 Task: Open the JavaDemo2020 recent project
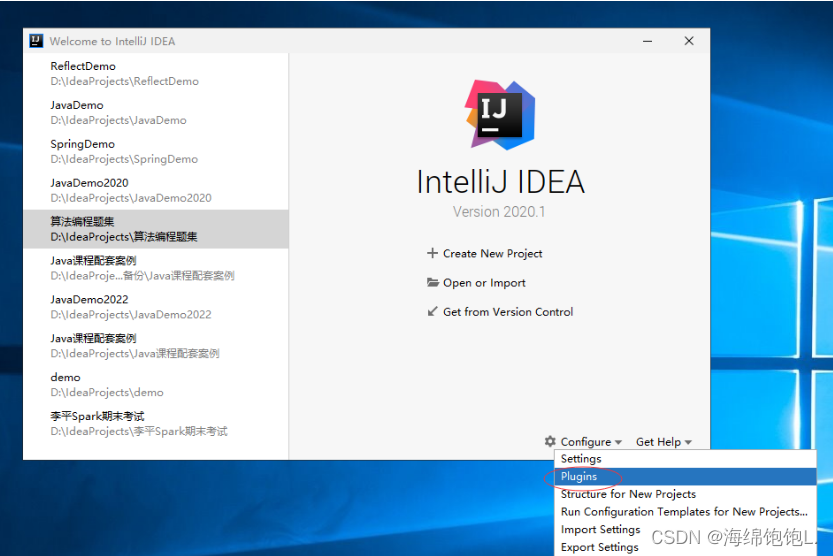[x=156, y=190]
